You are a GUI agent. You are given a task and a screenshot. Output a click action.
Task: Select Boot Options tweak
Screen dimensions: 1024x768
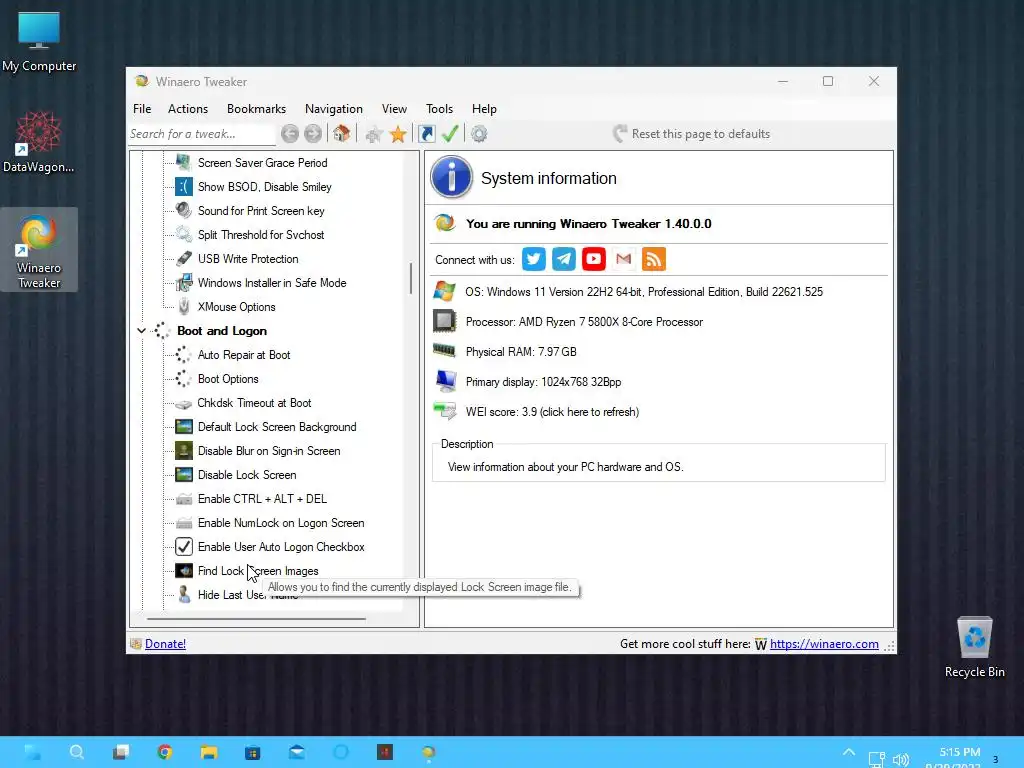(x=228, y=379)
